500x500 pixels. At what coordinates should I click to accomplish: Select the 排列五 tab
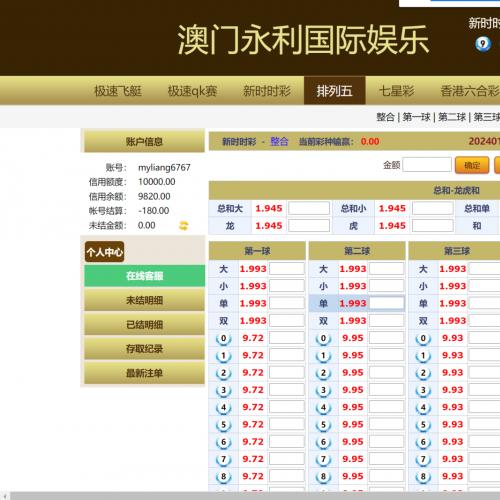coord(334,91)
